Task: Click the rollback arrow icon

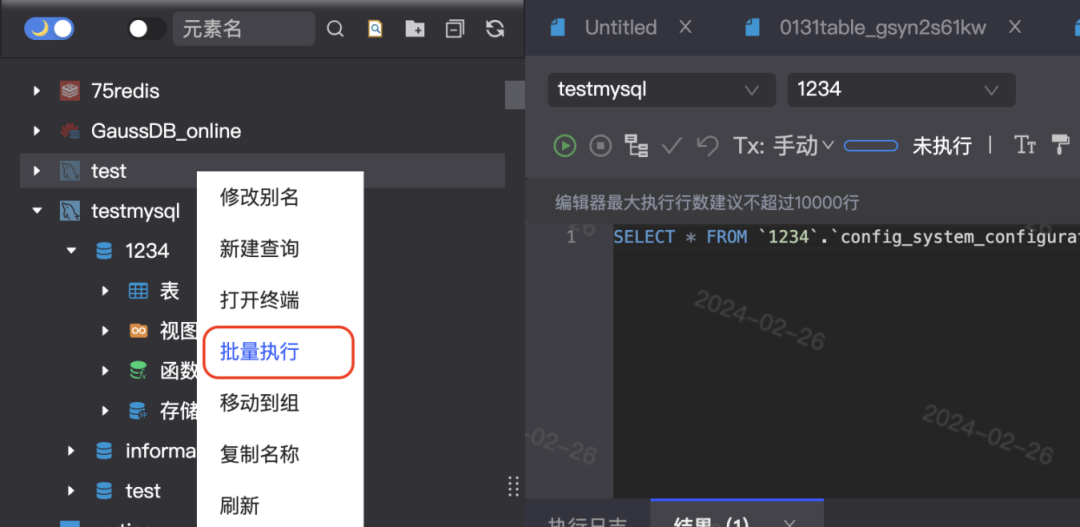Action: point(707,145)
